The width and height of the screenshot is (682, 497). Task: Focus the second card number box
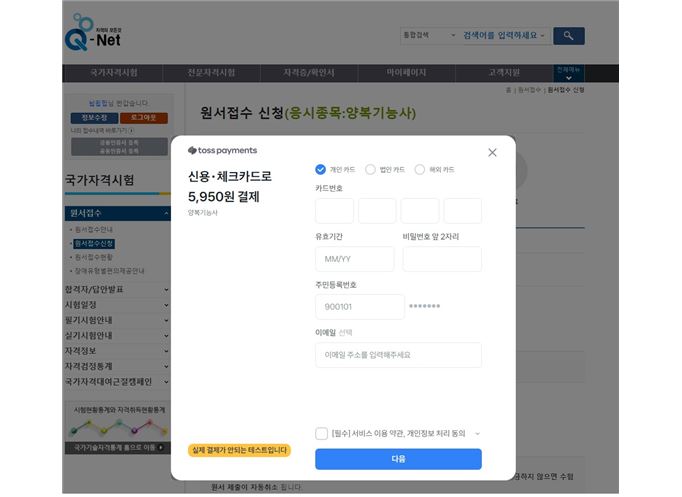point(377,211)
